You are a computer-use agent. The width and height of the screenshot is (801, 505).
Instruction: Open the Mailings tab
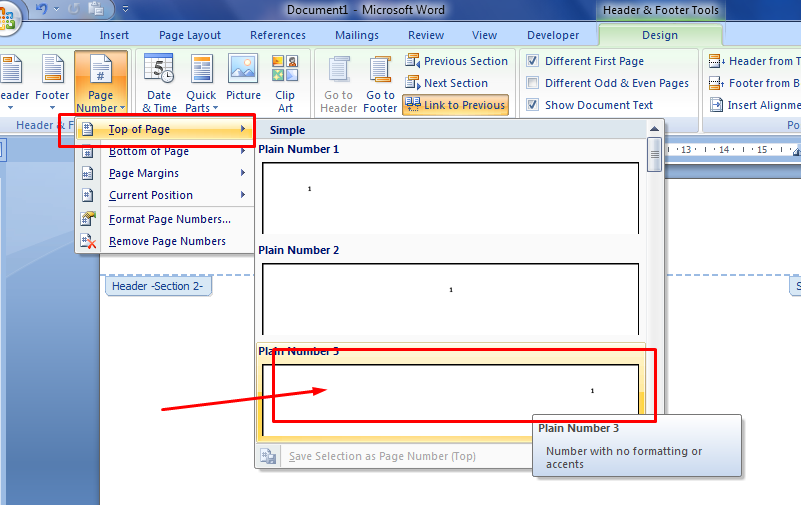pyautogui.click(x=357, y=35)
